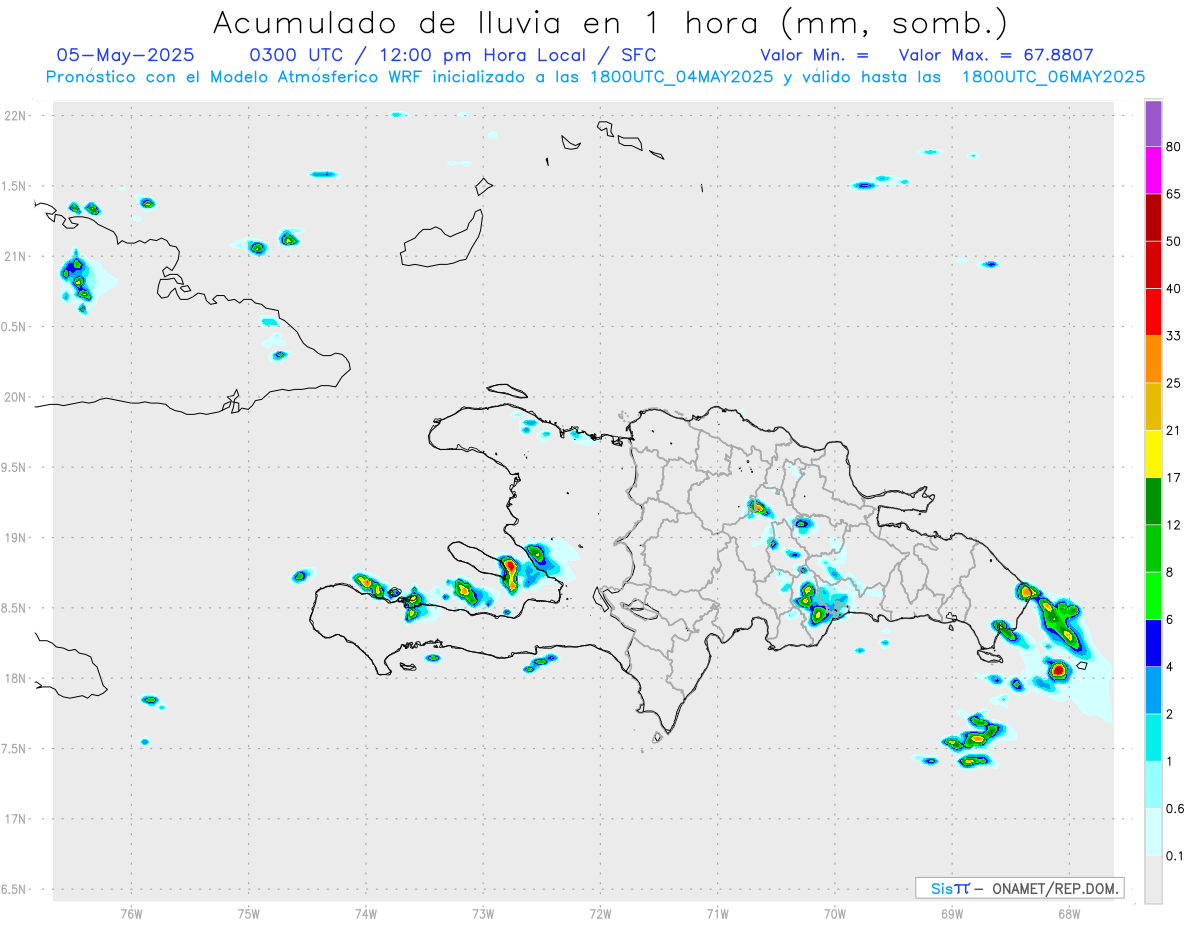Click the orange 25–33 legend color
This screenshot has height=927, width=1200.
point(1153,359)
